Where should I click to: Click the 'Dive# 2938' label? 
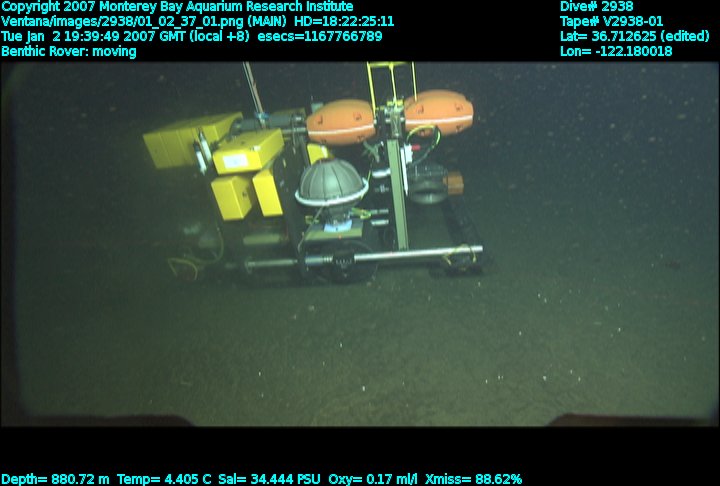pyautogui.click(x=596, y=6)
